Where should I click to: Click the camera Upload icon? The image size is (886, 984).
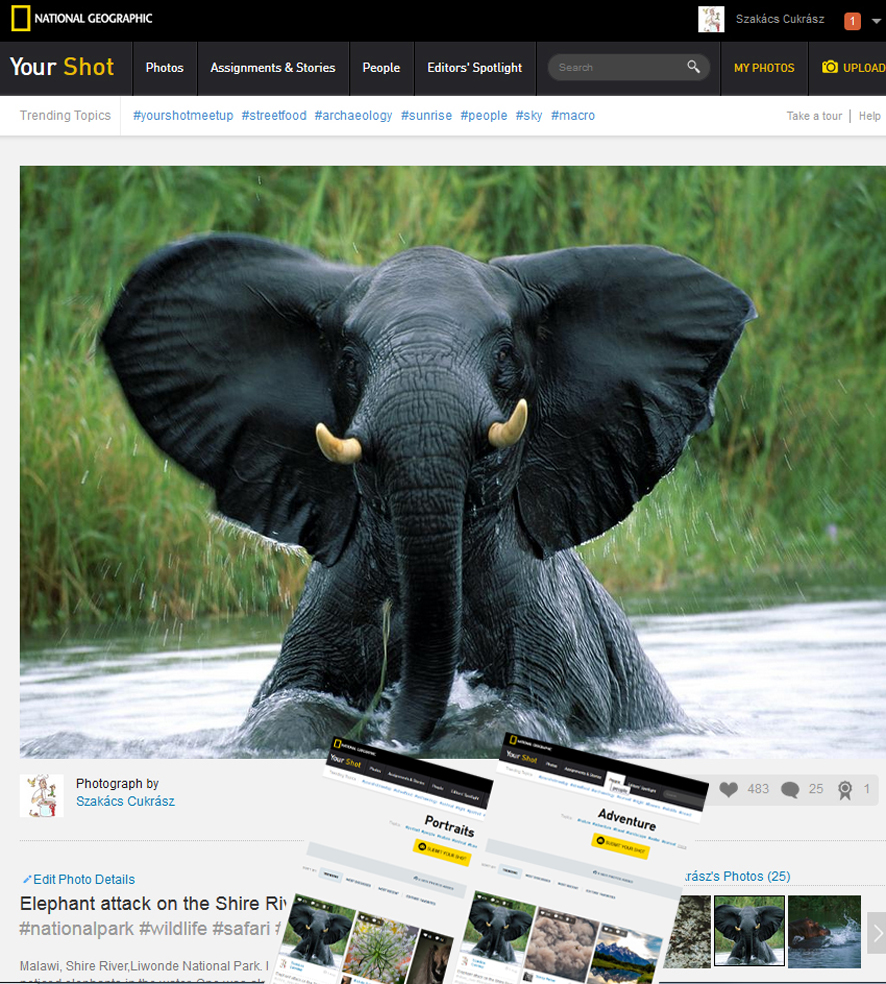[830, 67]
